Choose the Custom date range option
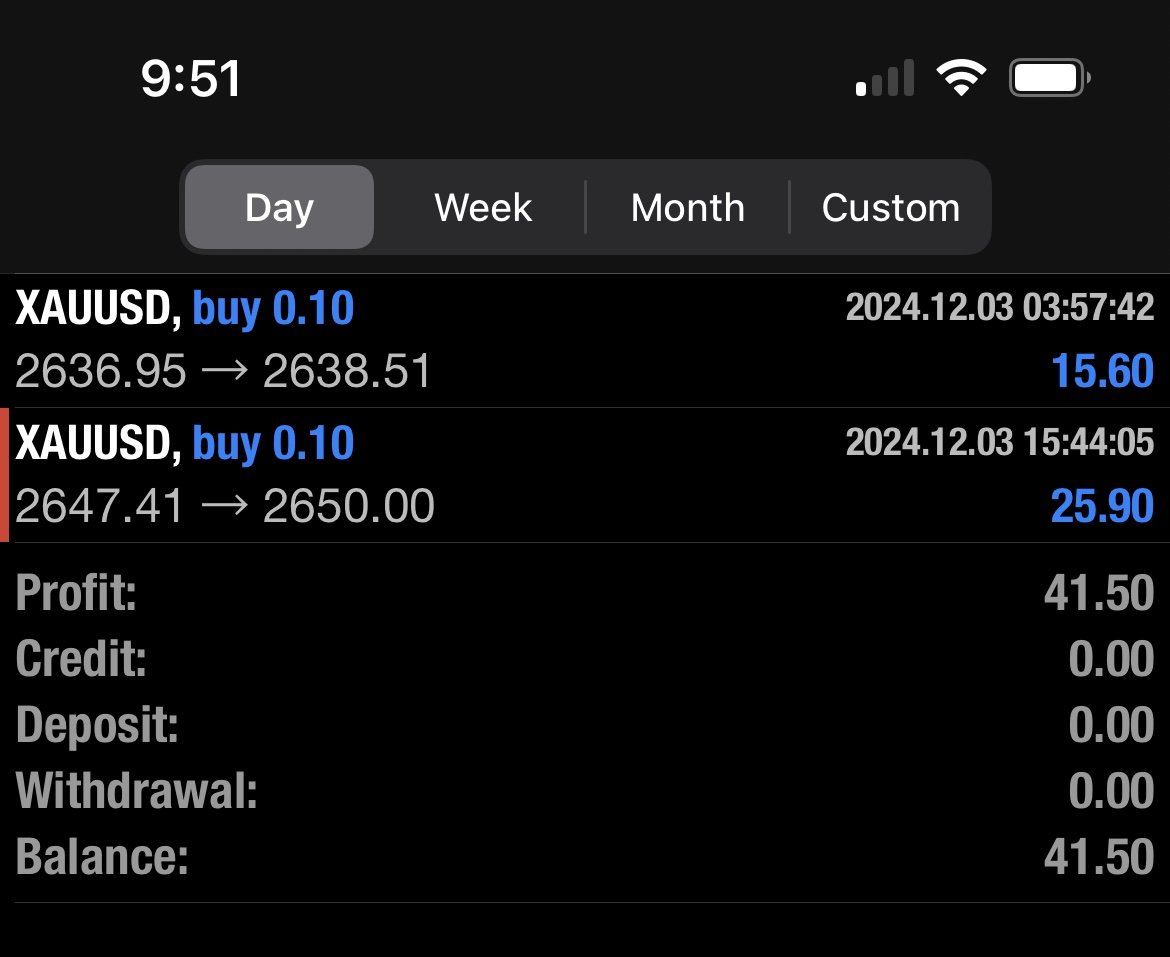This screenshot has width=1170, height=957. (891, 207)
